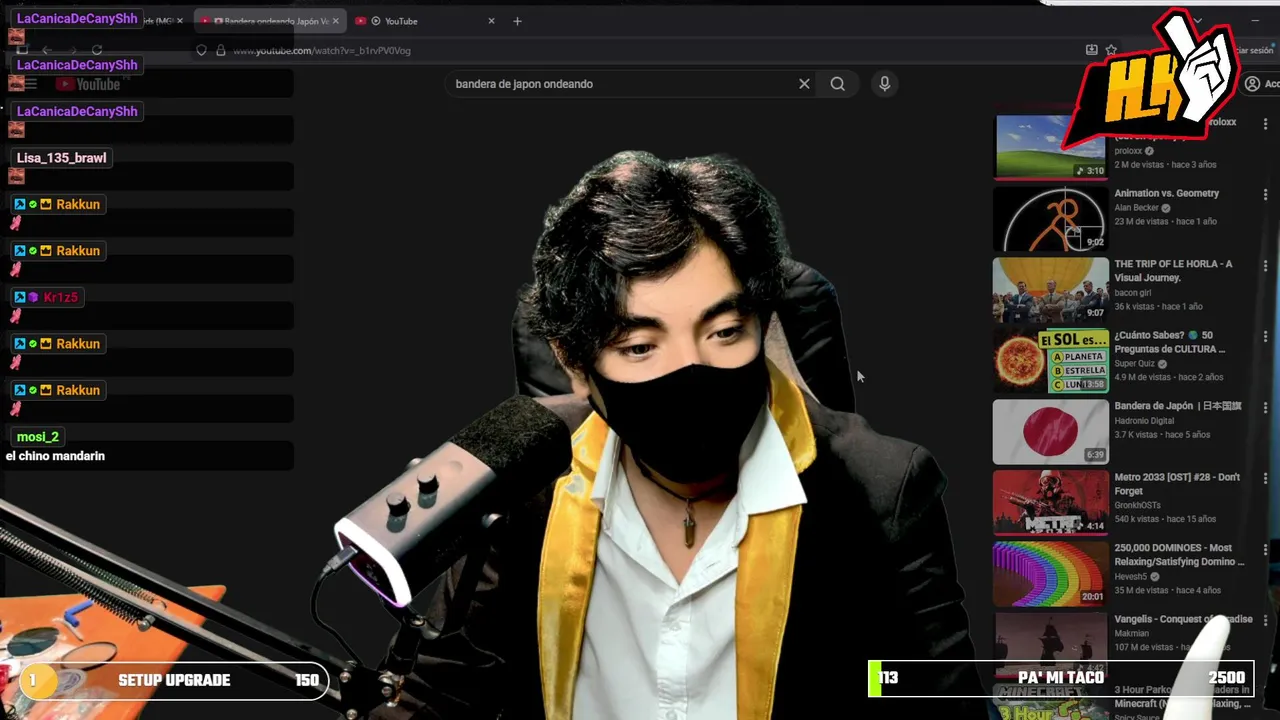
Task: Open the YouTube hamburger guide menu
Action: pyautogui.click(x=31, y=85)
